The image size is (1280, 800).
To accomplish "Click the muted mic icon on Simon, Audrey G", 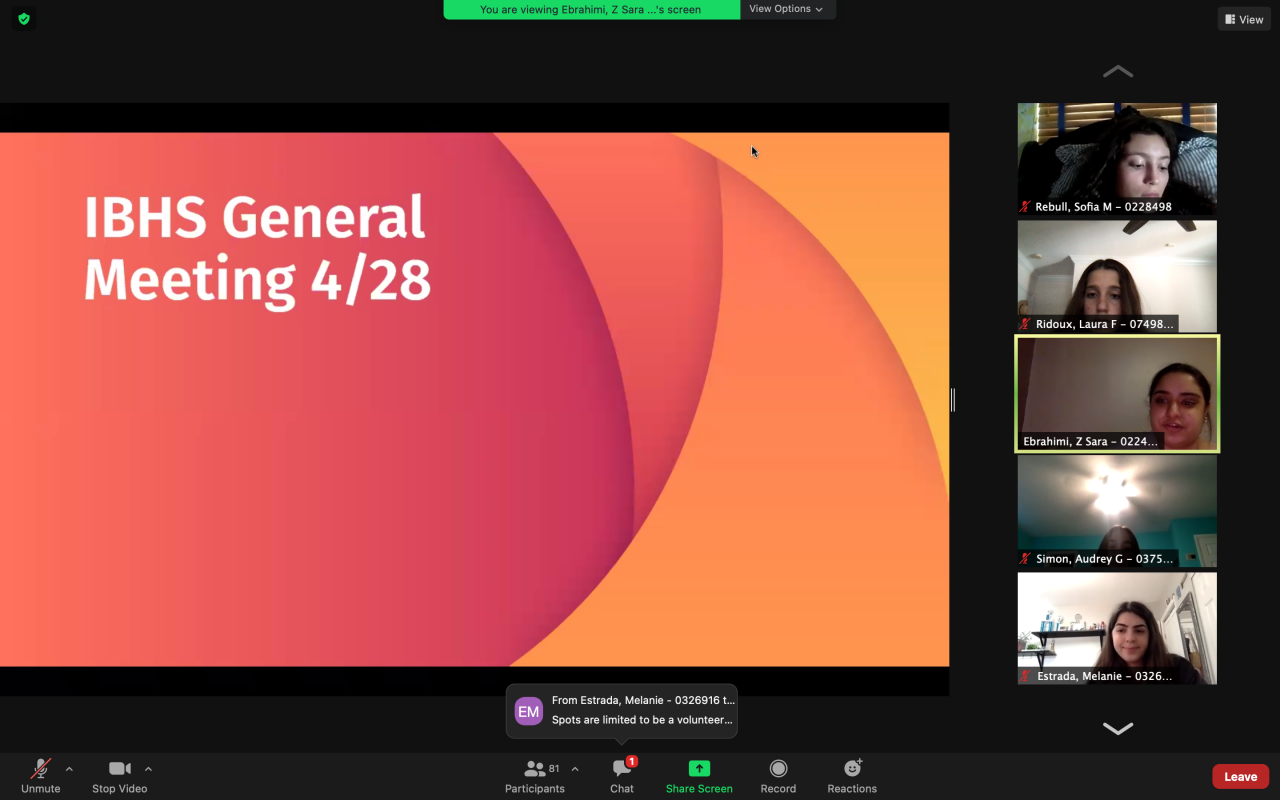I will [x=1026, y=559].
